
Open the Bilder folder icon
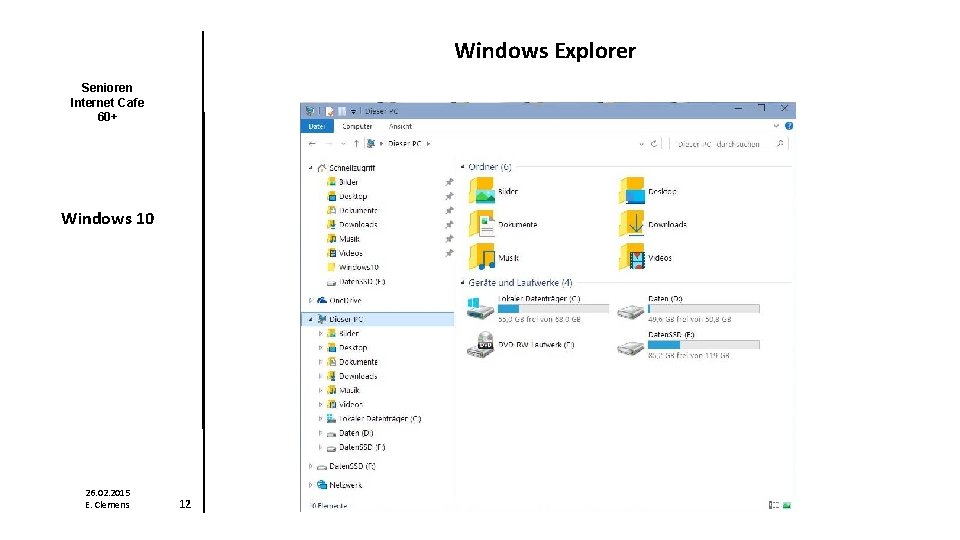coord(482,191)
